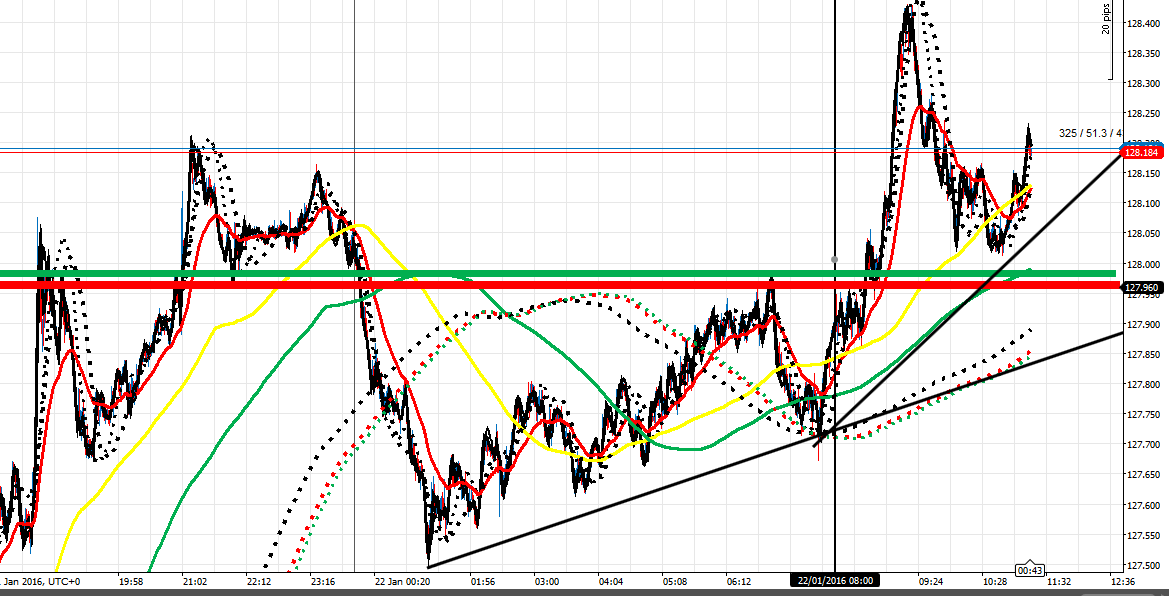Click the 00:43 countdown marker on time axis
Viewport: 1169px width, 596px height.
[1029, 569]
